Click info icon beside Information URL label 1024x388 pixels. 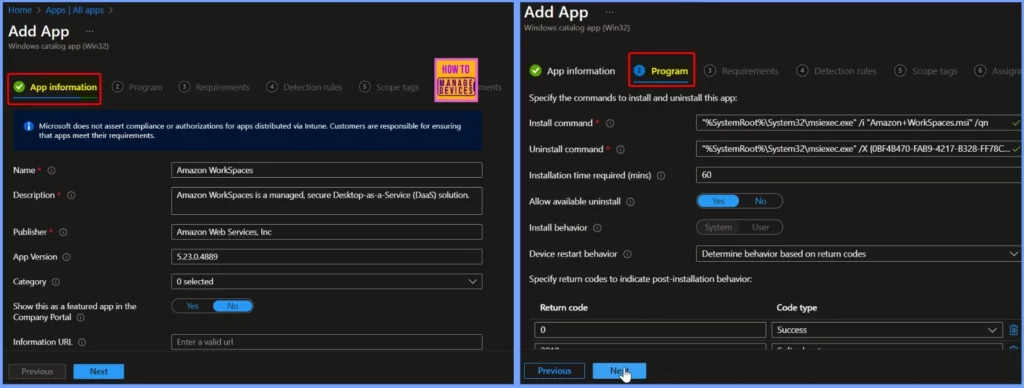82,342
